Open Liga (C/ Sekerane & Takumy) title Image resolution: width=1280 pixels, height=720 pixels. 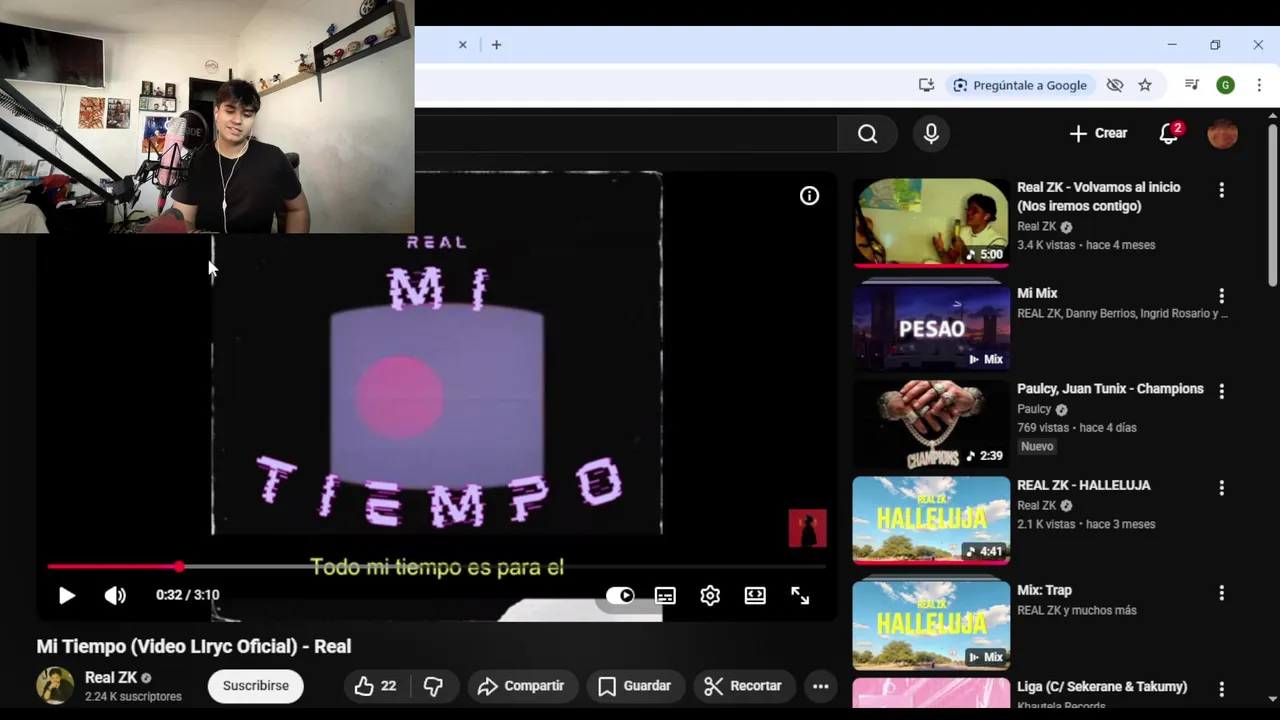tap(1102, 687)
